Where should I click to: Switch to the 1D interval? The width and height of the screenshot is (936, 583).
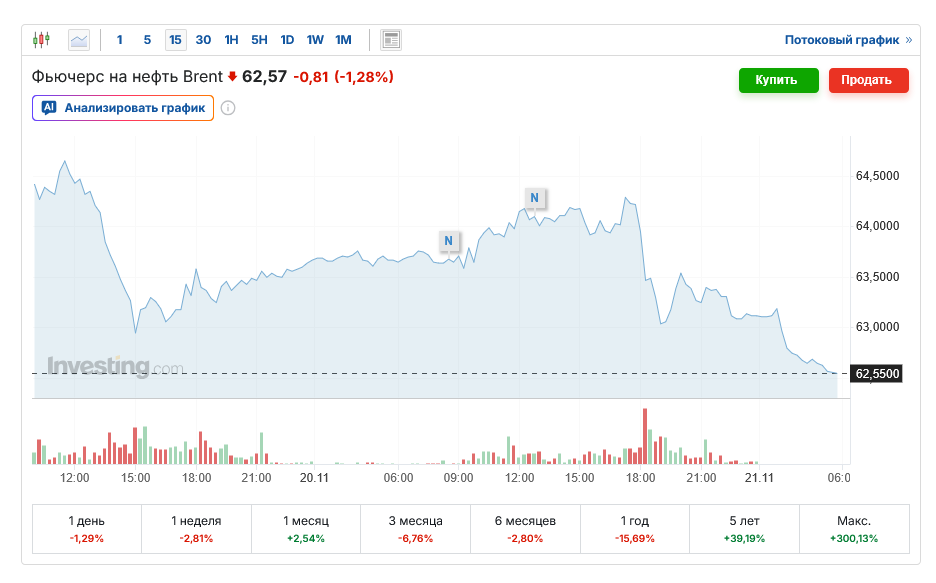pyautogui.click(x=287, y=40)
